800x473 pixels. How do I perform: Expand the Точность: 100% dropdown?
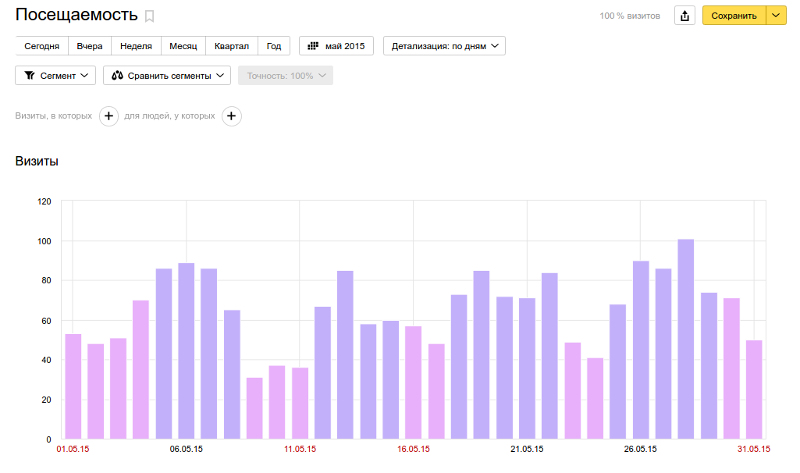pyautogui.click(x=284, y=75)
